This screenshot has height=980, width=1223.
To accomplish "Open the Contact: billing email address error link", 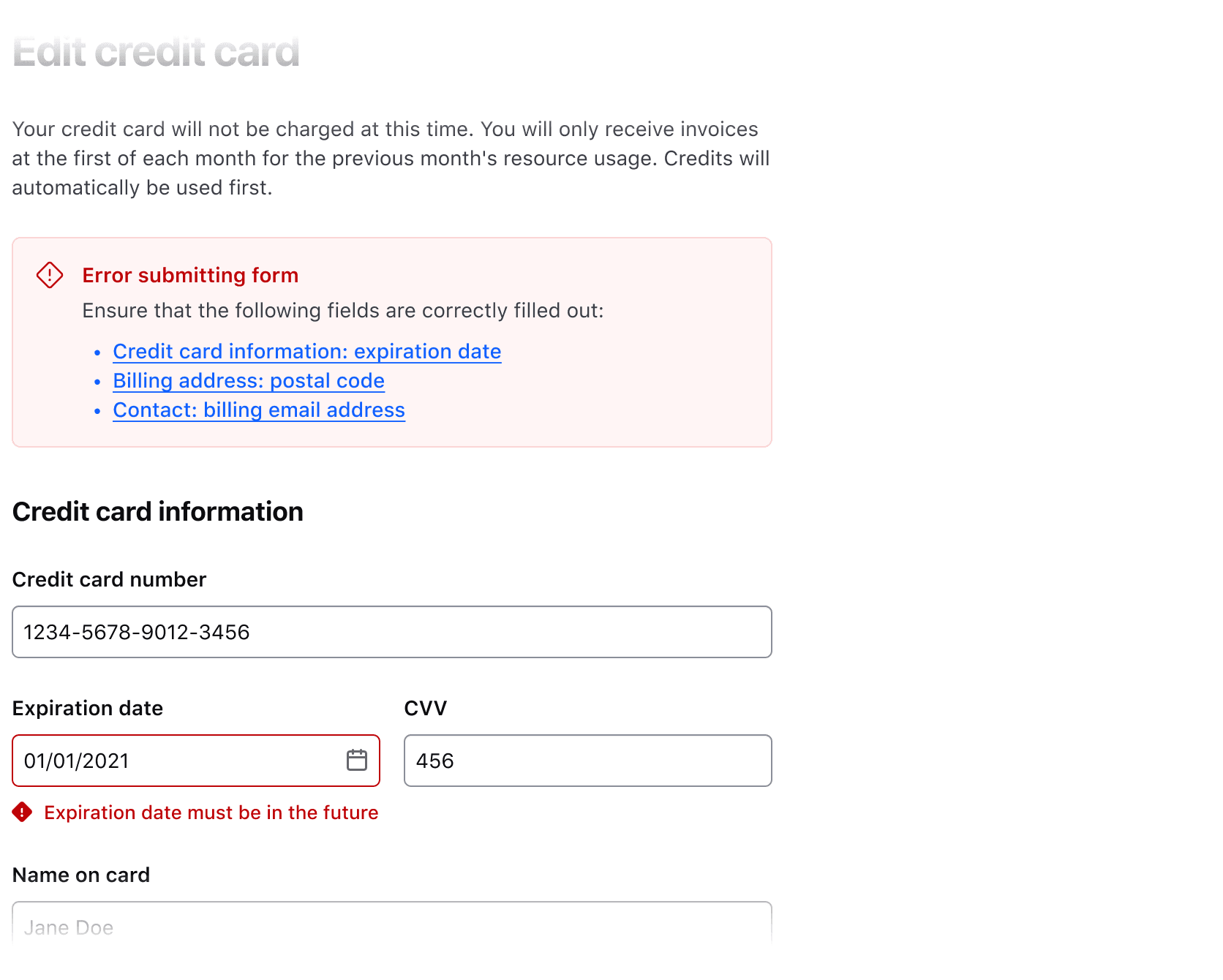I will click(x=258, y=410).
